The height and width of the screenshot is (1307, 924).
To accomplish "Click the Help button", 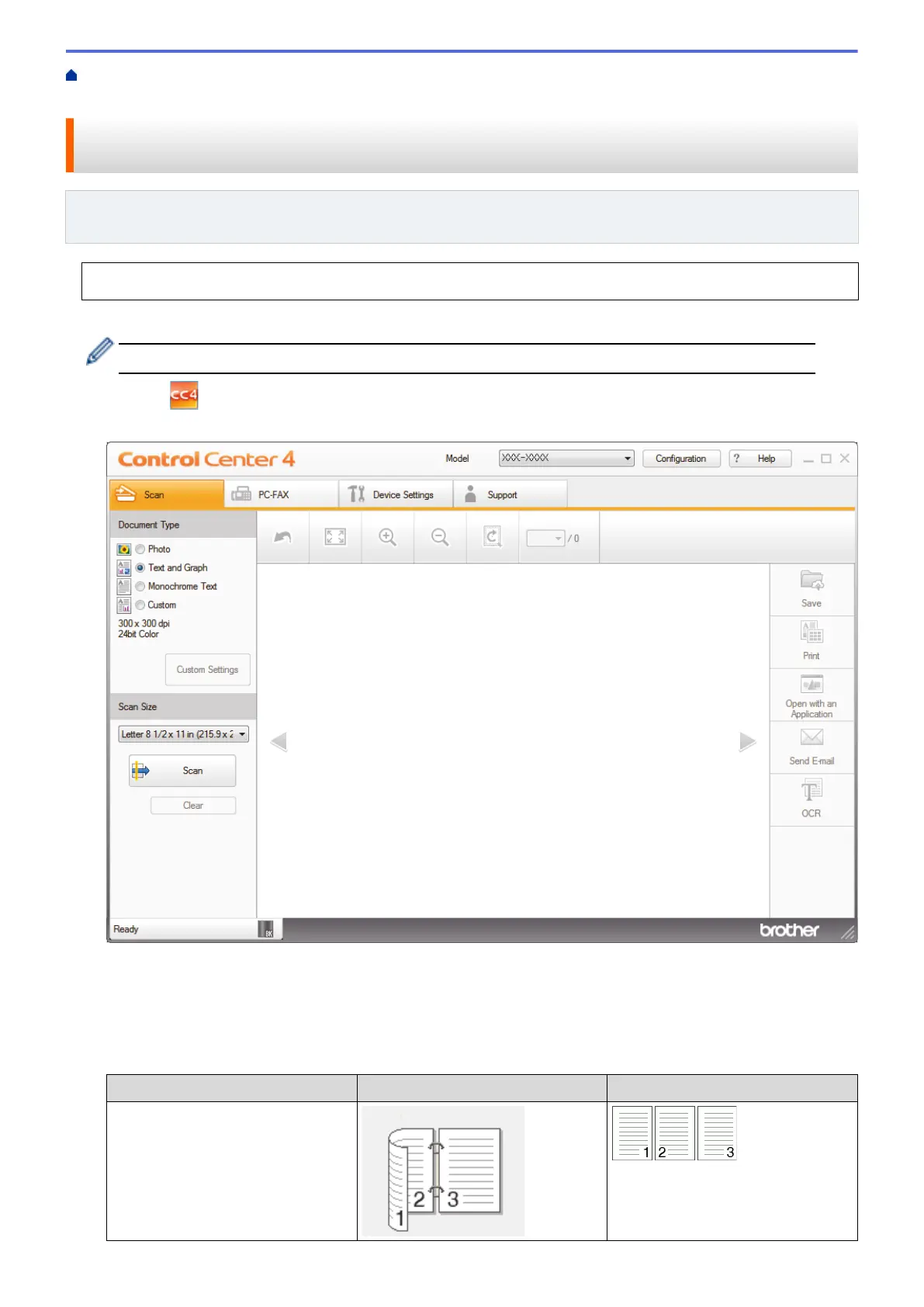I will tap(760, 459).
